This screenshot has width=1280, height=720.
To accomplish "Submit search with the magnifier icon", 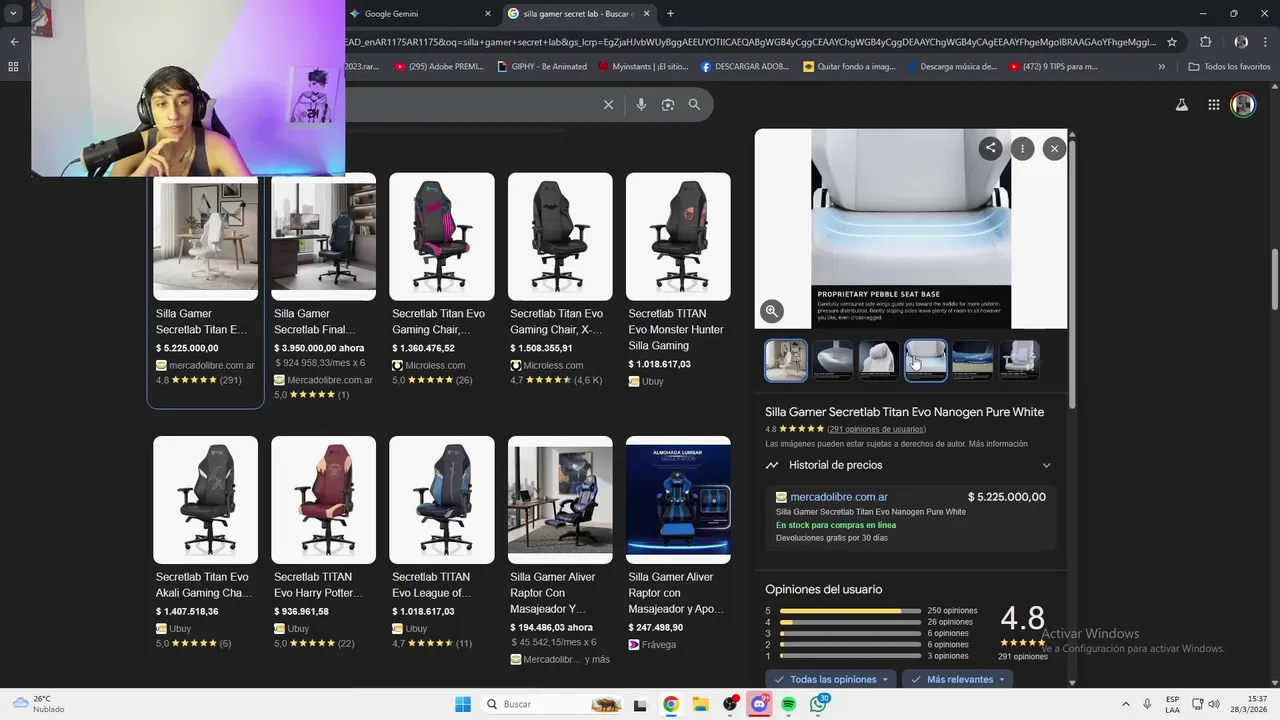I will tap(694, 104).
